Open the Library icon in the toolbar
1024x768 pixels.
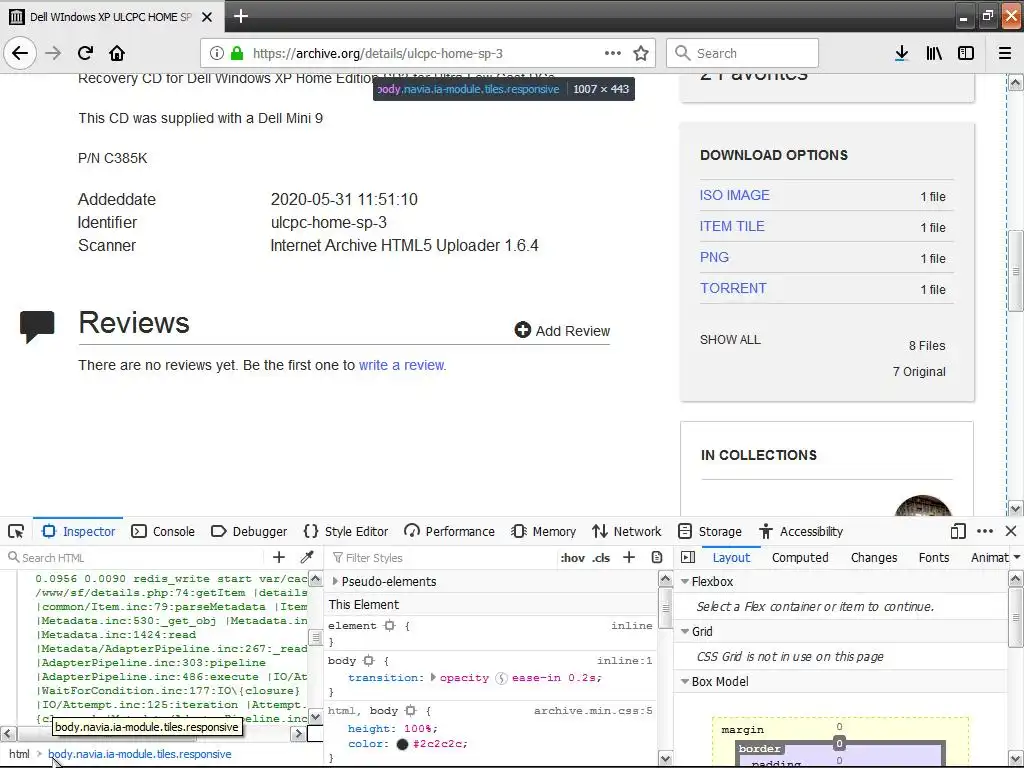(x=934, y=54)
